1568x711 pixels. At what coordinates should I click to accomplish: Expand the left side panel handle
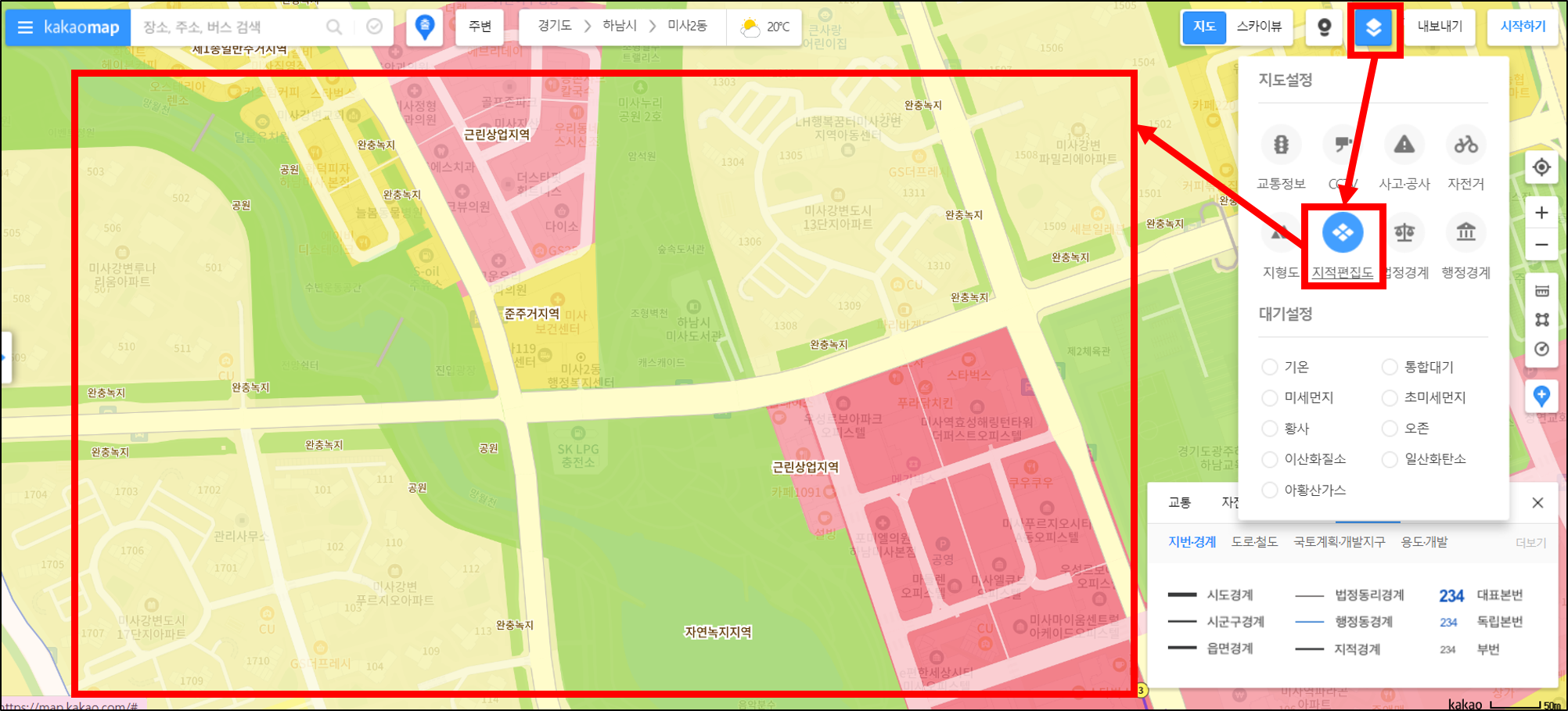click(5, 357)
